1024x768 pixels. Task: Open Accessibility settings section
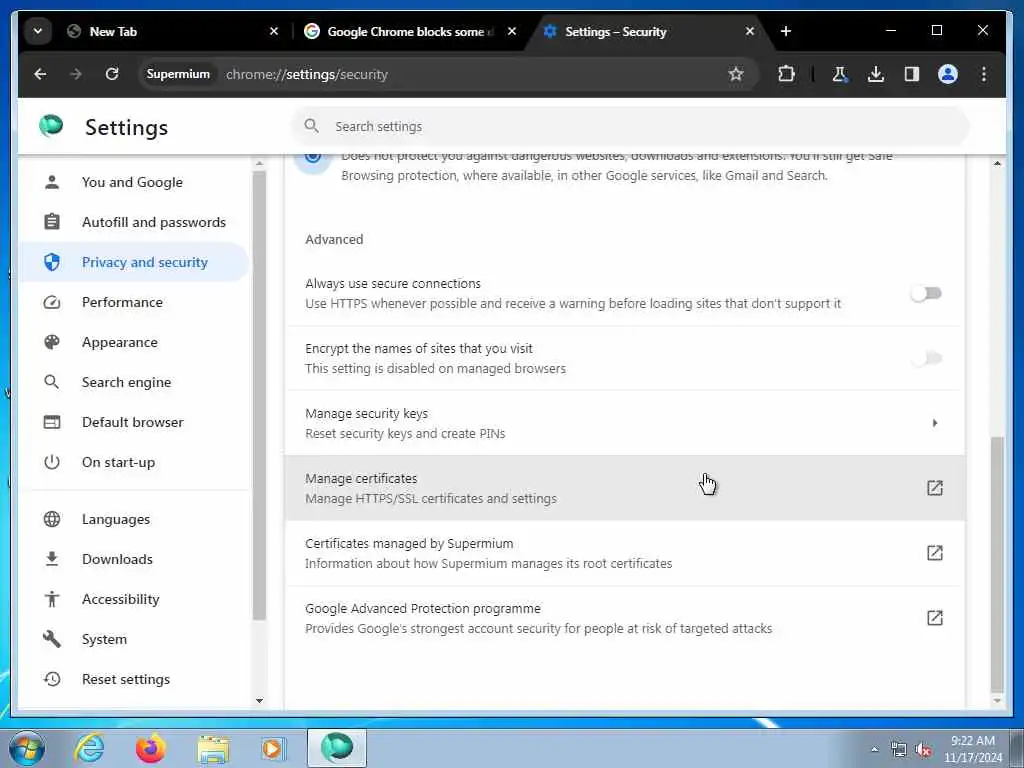coord(133,599)
